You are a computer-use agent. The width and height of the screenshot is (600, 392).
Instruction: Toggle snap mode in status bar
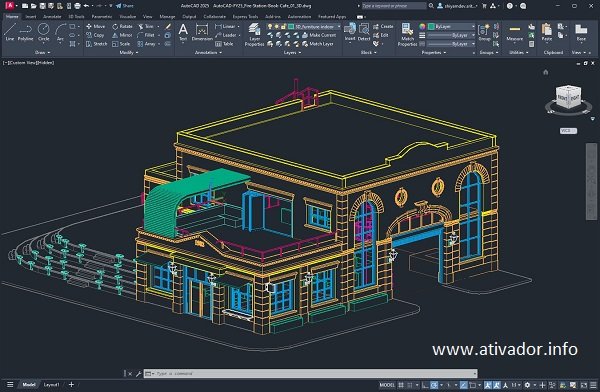pyautogui.click(x=410, y=385)
